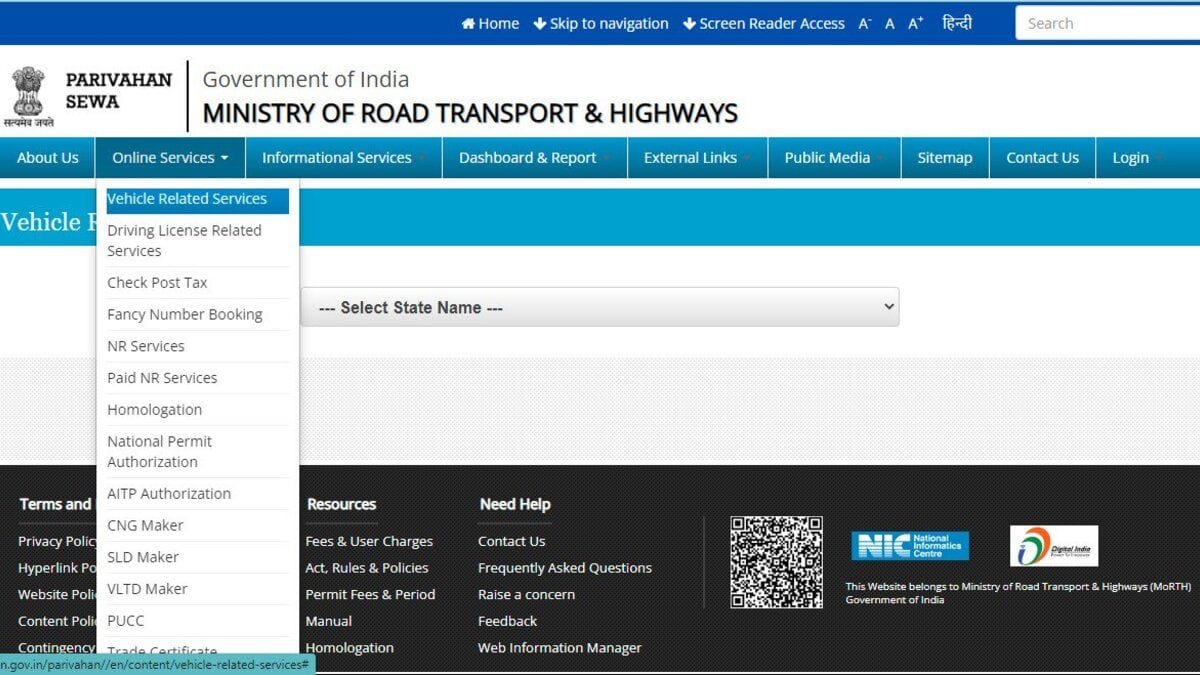
Task: Increase font size with A+ button
Action: click(x=915, y=23)
